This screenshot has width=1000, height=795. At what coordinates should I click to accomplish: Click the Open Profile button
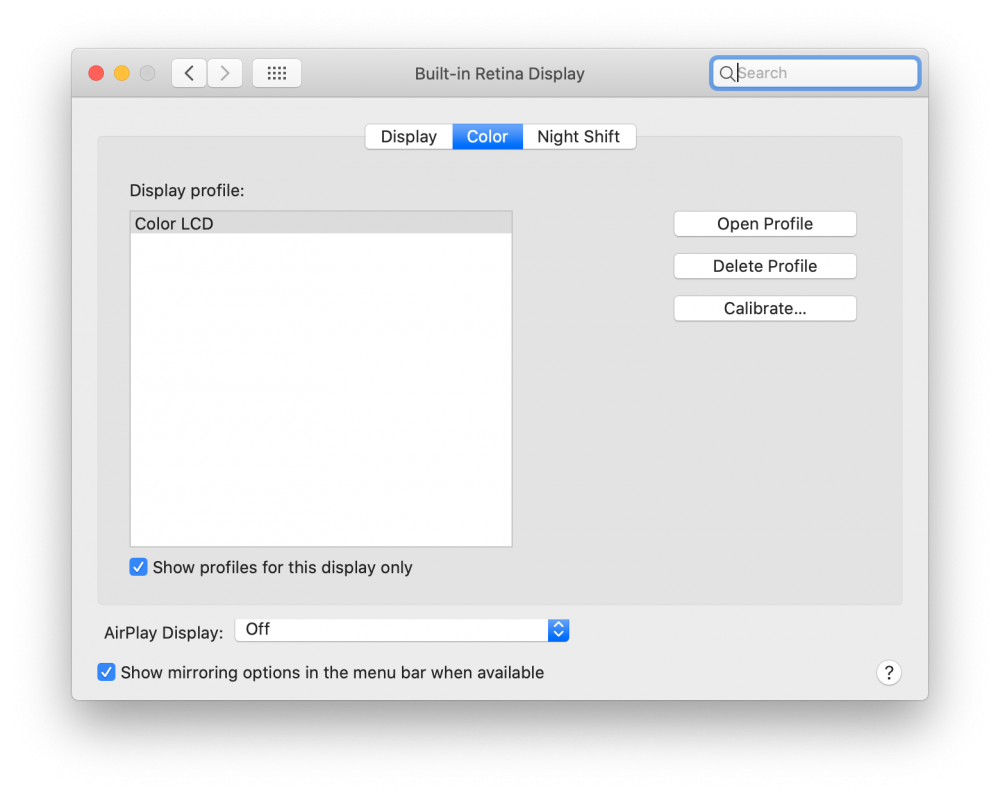(764, 223)
